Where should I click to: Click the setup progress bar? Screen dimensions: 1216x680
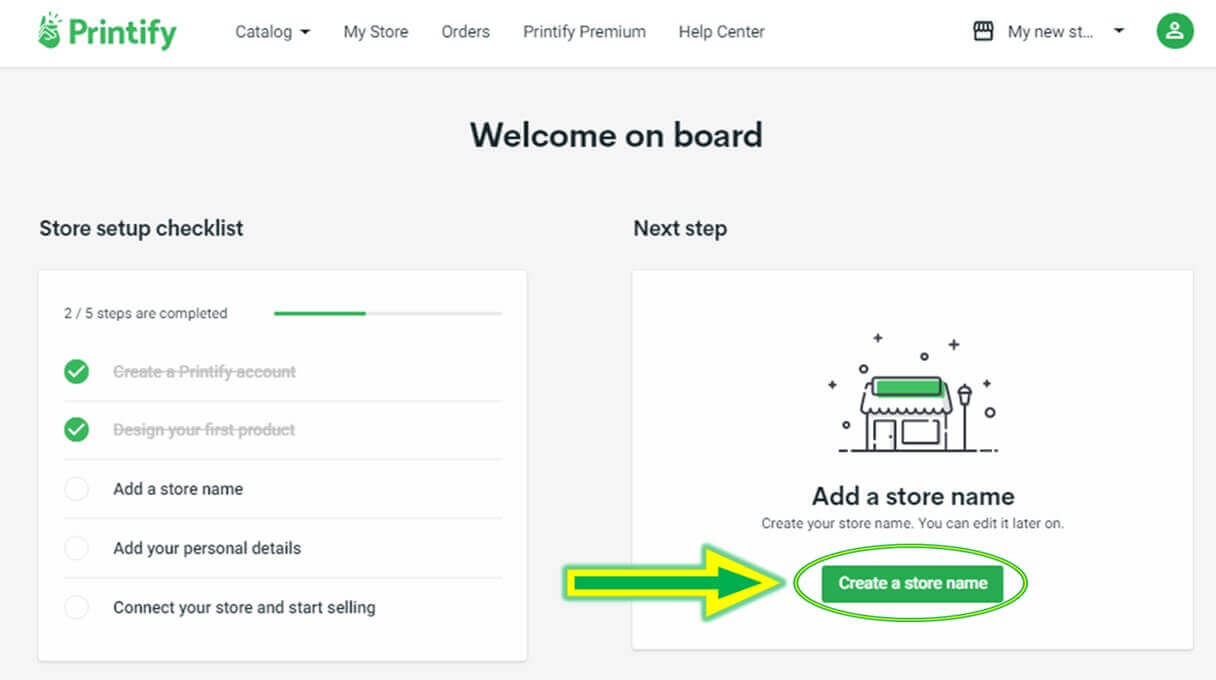tap(388, 313)
